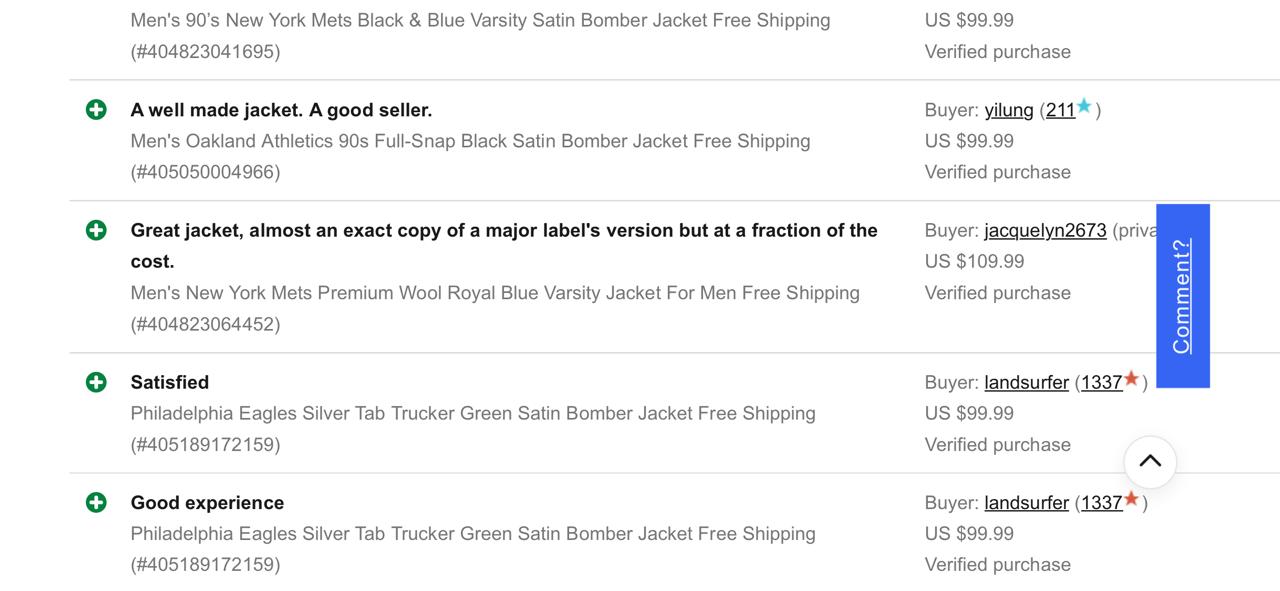Open landsurfer's profile in the "Satisfied" row
1280x591 pixels.
(1026, 382)
